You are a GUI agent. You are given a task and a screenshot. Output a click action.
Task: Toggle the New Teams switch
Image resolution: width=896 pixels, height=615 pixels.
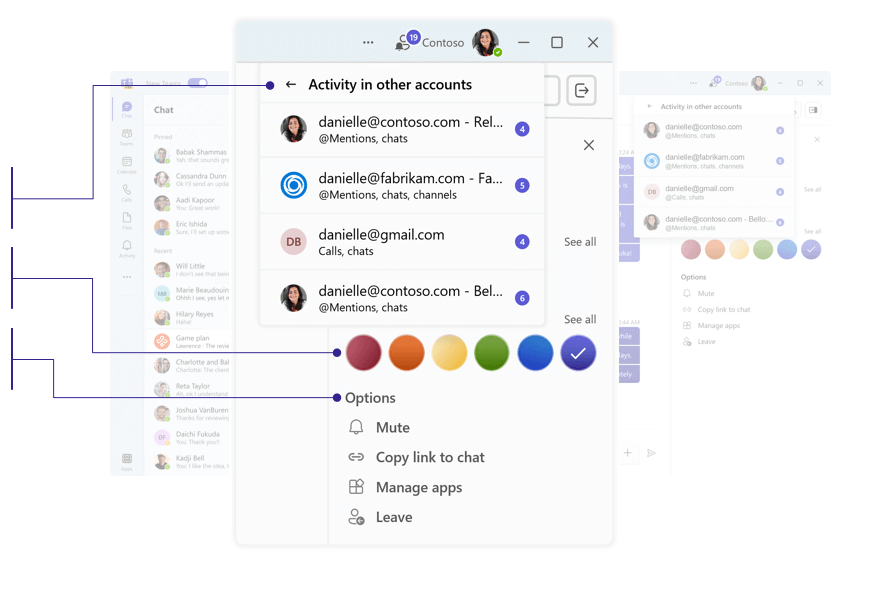point(197,83)
